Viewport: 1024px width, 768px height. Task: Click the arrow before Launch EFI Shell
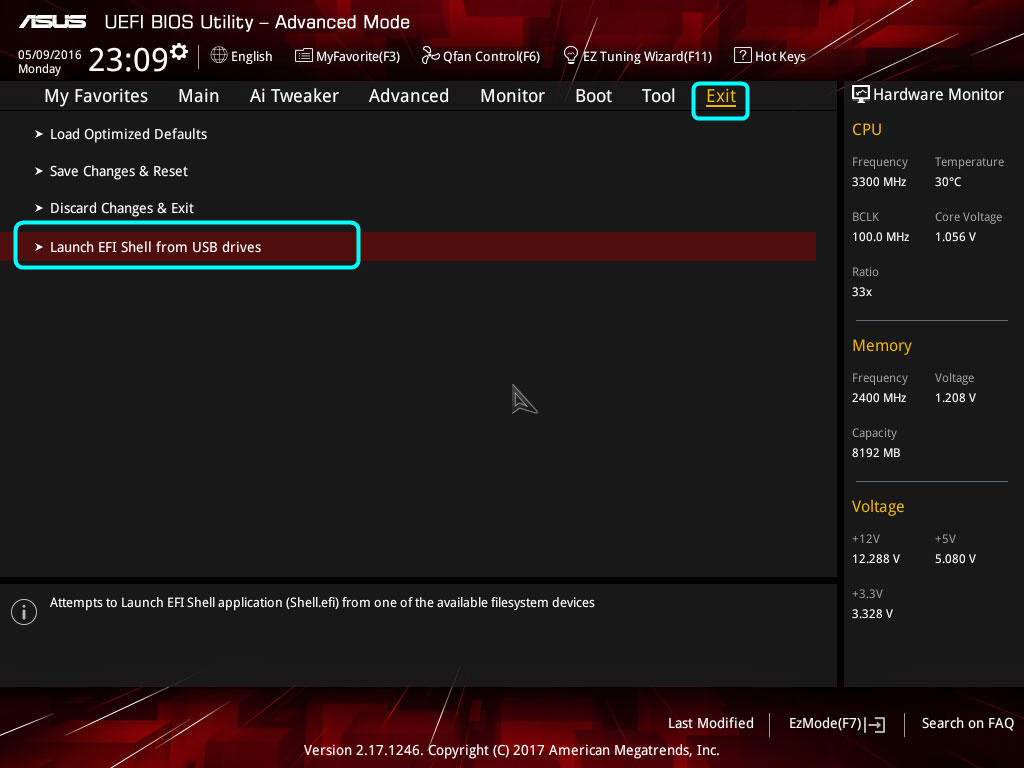(39, 247)
